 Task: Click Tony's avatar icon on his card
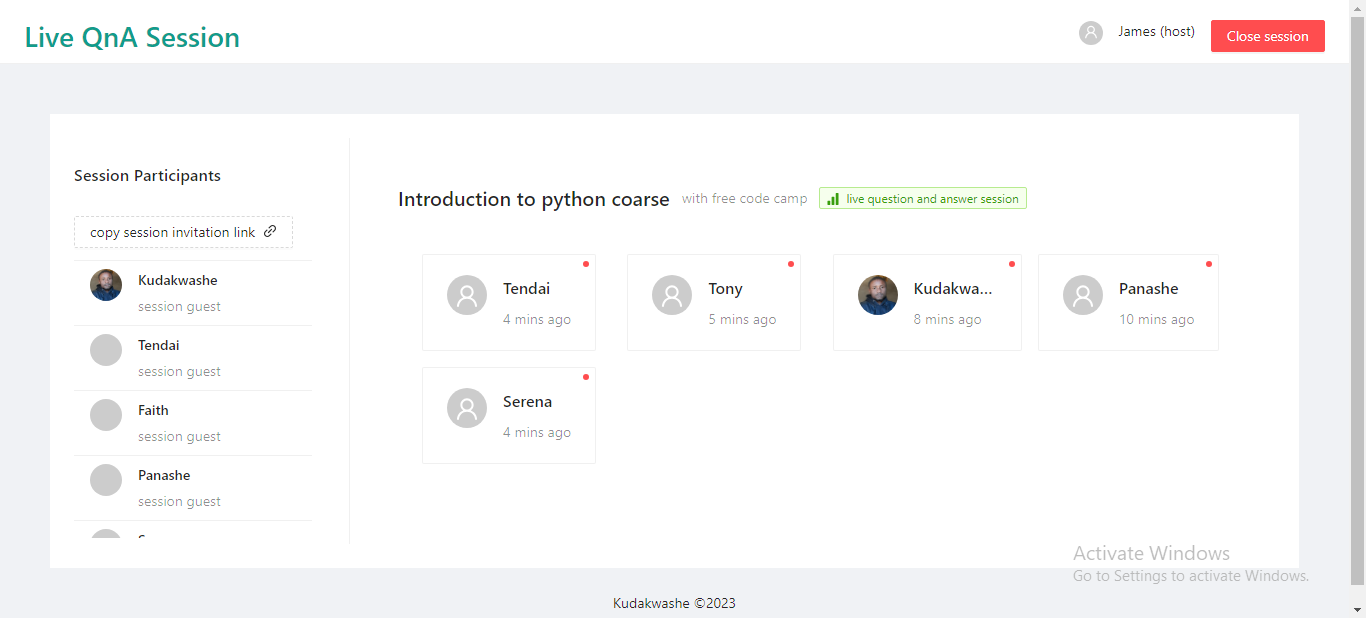(671, 294)
